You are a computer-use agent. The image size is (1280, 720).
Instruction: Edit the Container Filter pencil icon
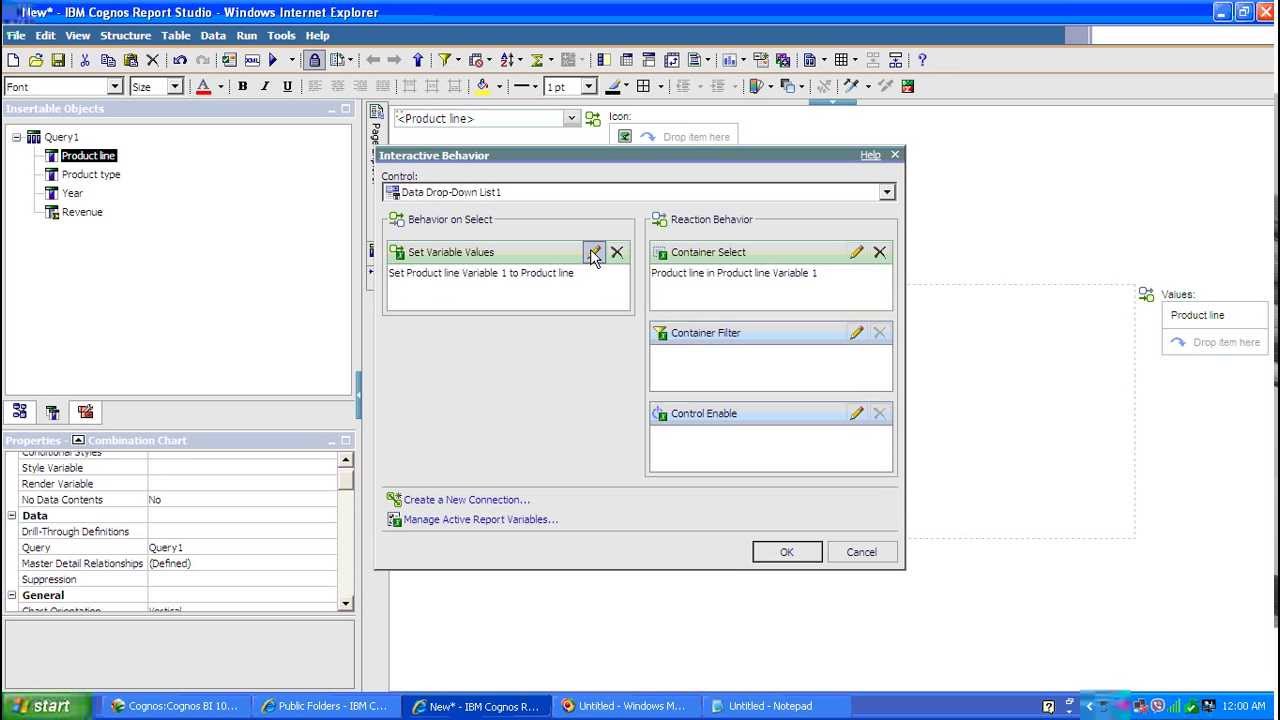pyautogui.click(x=857, y=333)
